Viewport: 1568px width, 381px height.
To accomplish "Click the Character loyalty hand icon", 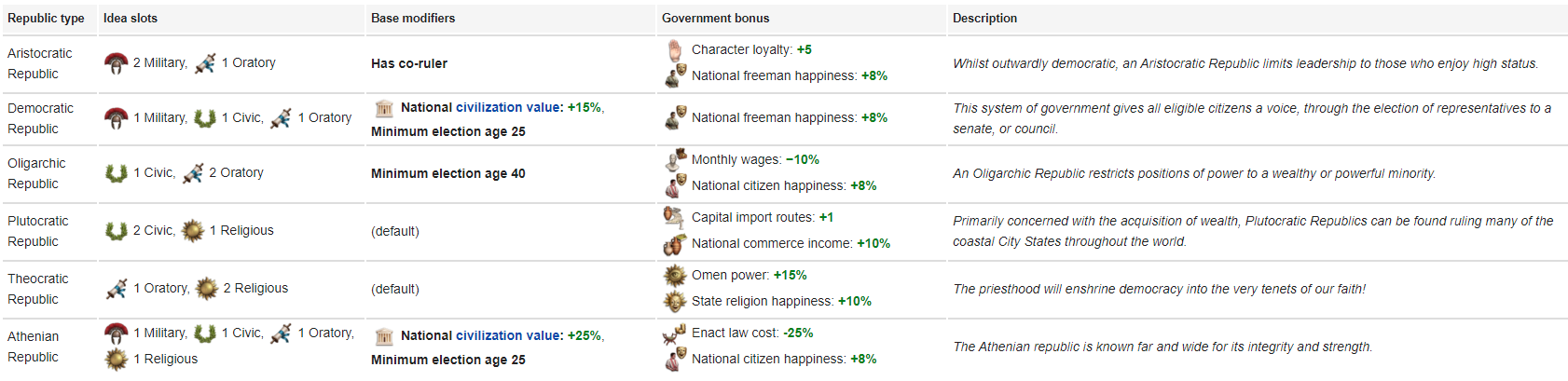I will click(x=675, y=50).
